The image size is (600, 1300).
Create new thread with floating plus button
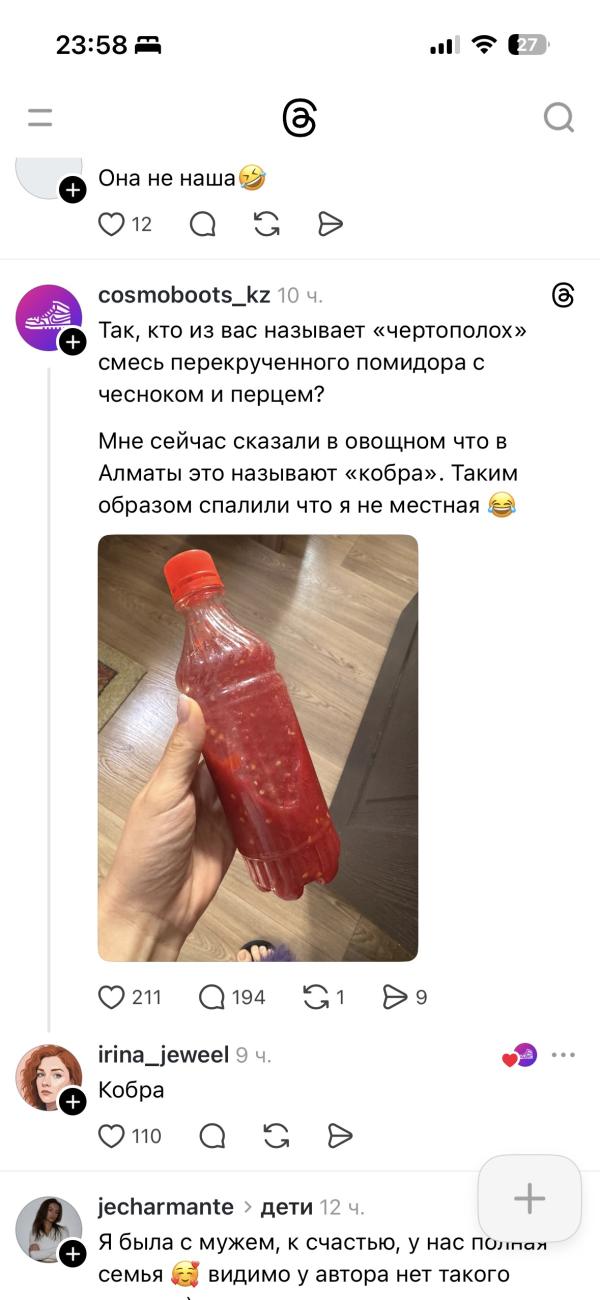529,1198
